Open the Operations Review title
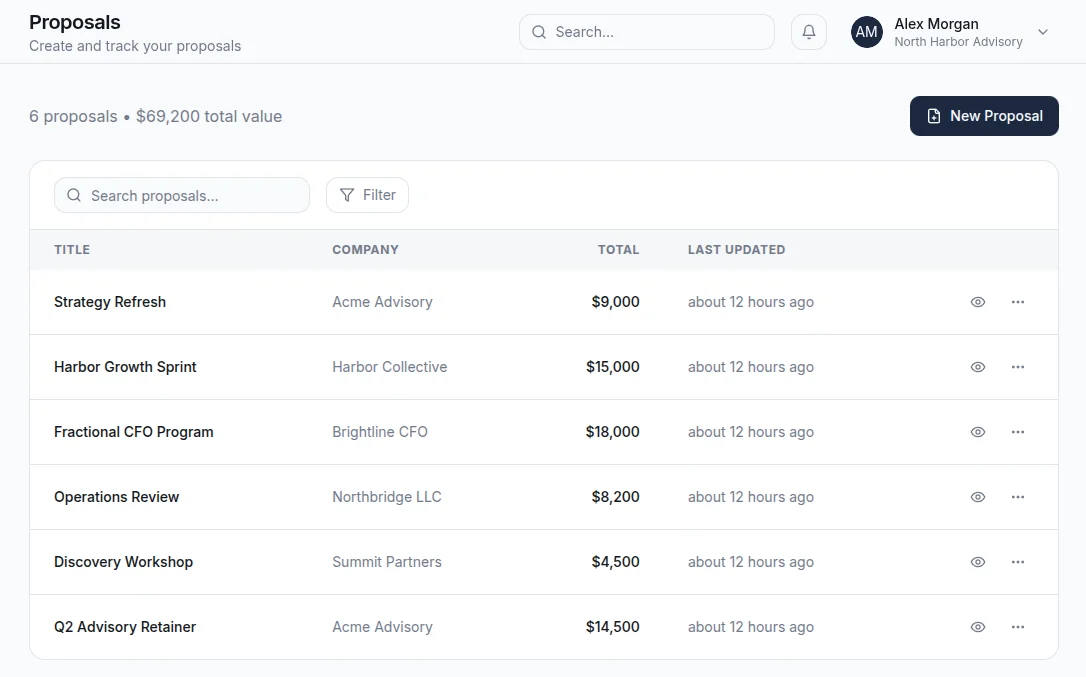 pos(116,497)
